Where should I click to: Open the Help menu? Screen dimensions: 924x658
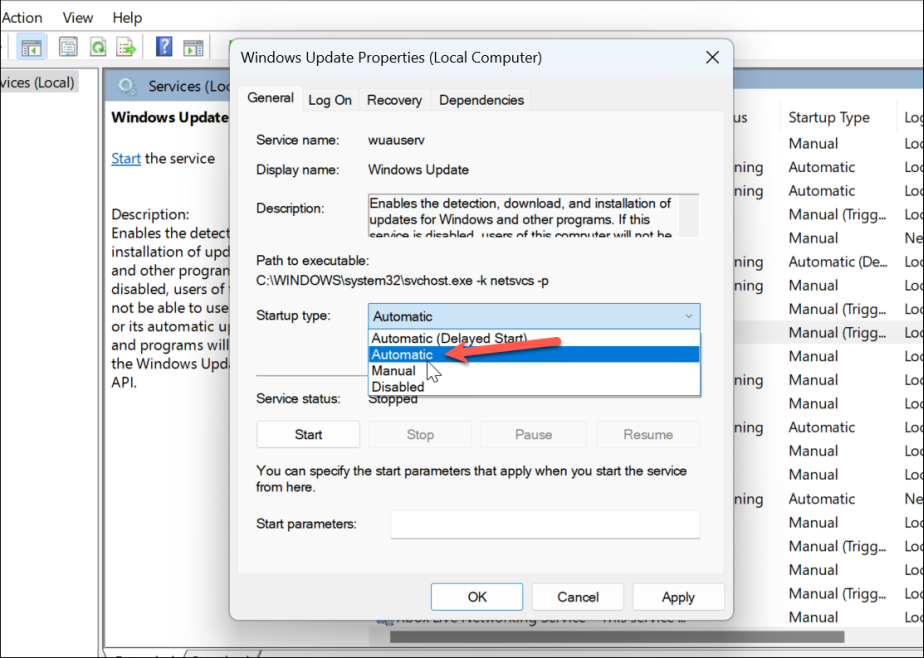[x=127, y=18]
